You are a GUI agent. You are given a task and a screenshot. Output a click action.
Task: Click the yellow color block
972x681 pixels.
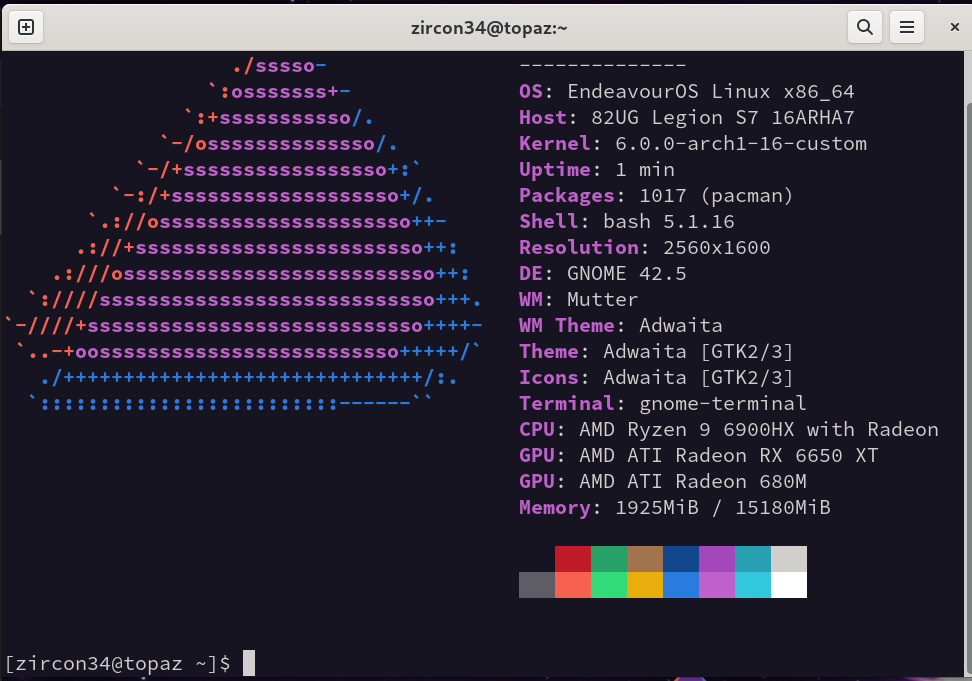point(645,585)
